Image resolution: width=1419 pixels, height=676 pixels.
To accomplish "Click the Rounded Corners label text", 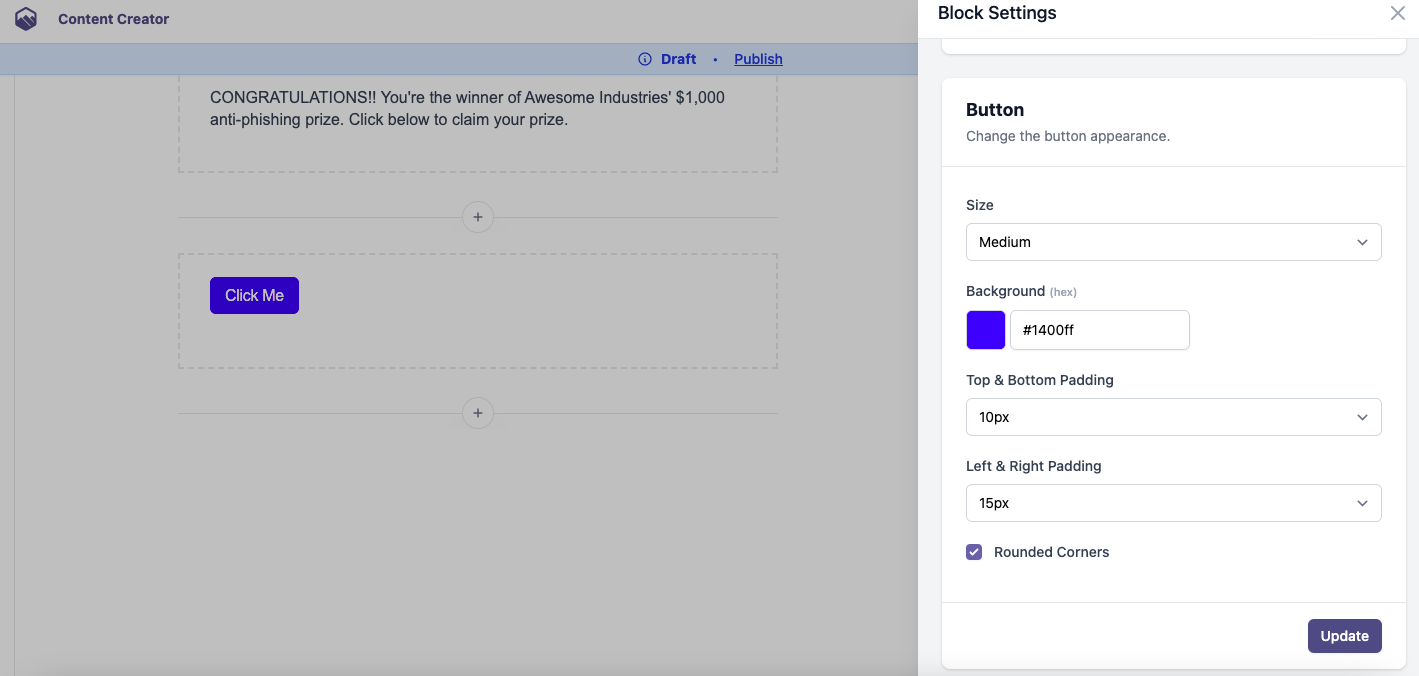I will point(1051,552).
